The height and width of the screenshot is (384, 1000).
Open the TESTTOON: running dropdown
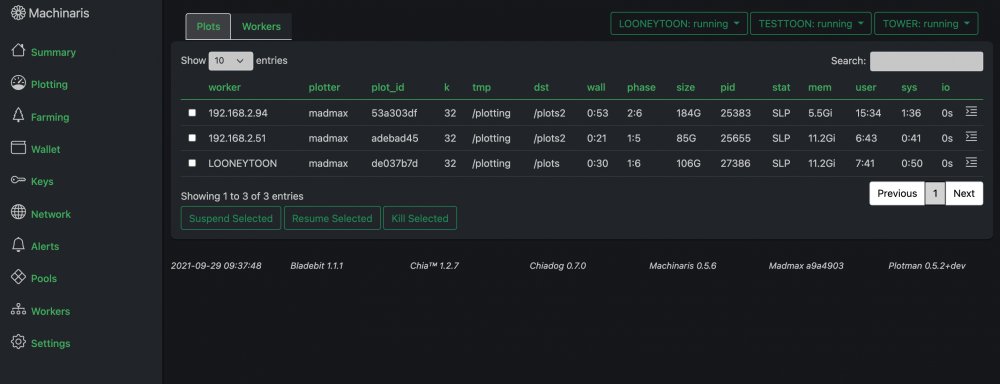(x=811, y=24)
